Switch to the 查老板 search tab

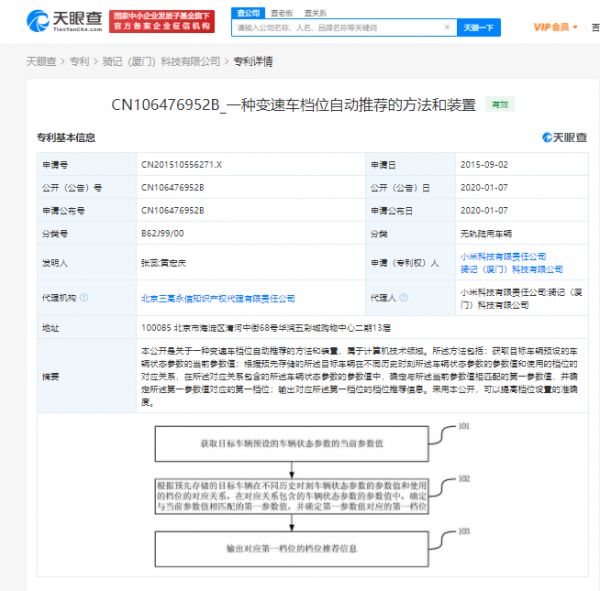281,14
